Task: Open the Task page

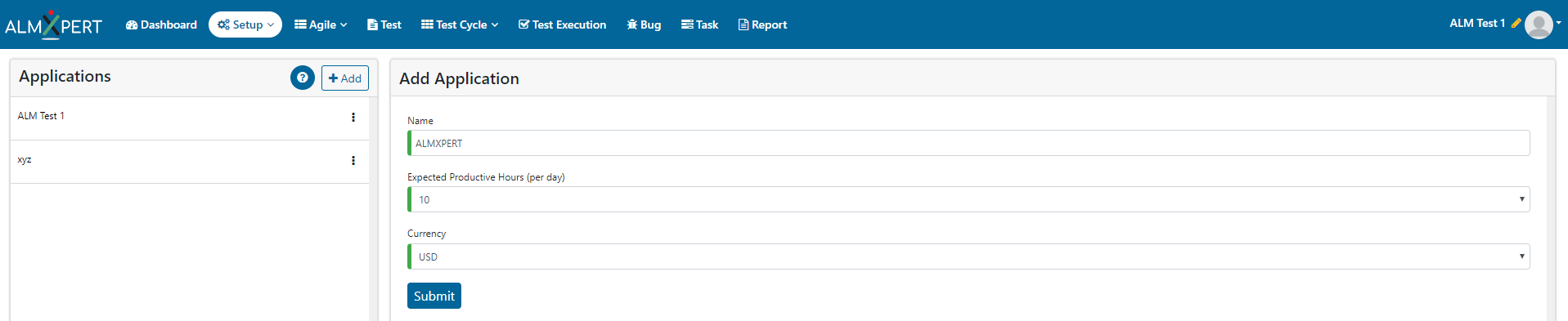Action: [700, 25]
